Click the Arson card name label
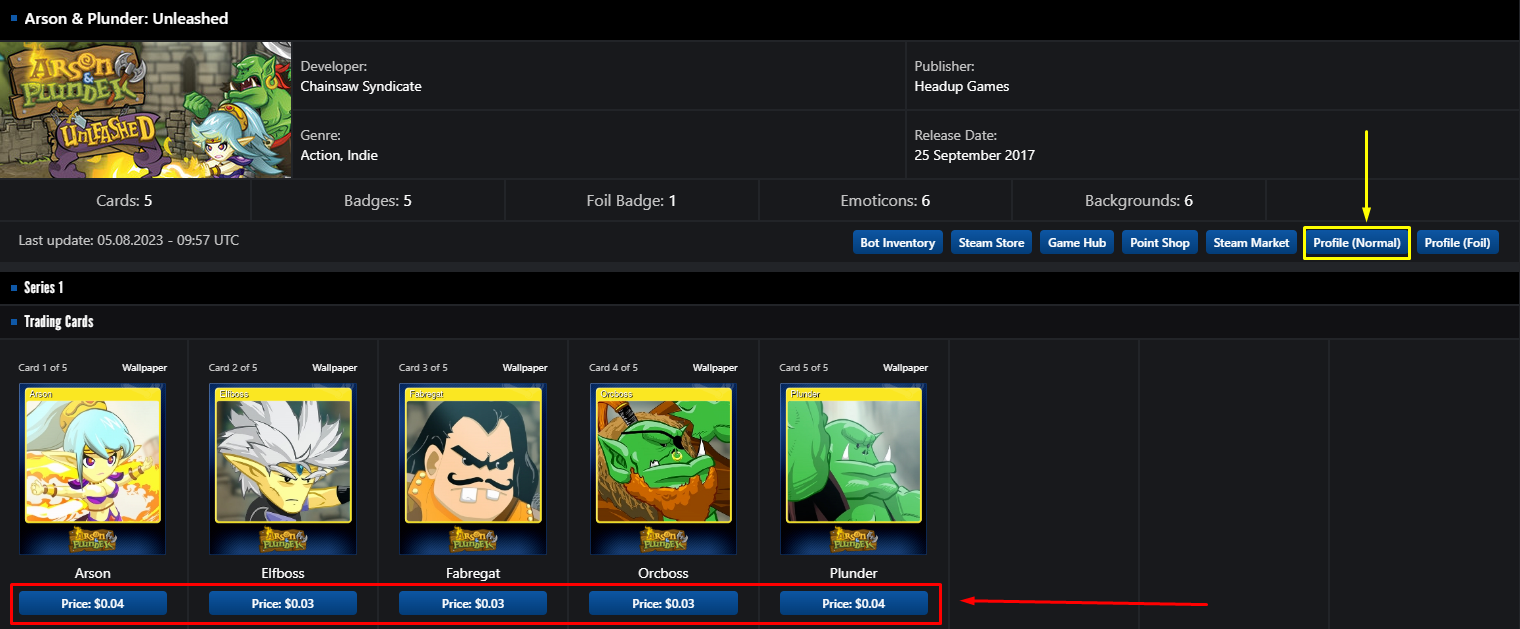Viewport: 1520px width, 629px height. tap(93, 573)
